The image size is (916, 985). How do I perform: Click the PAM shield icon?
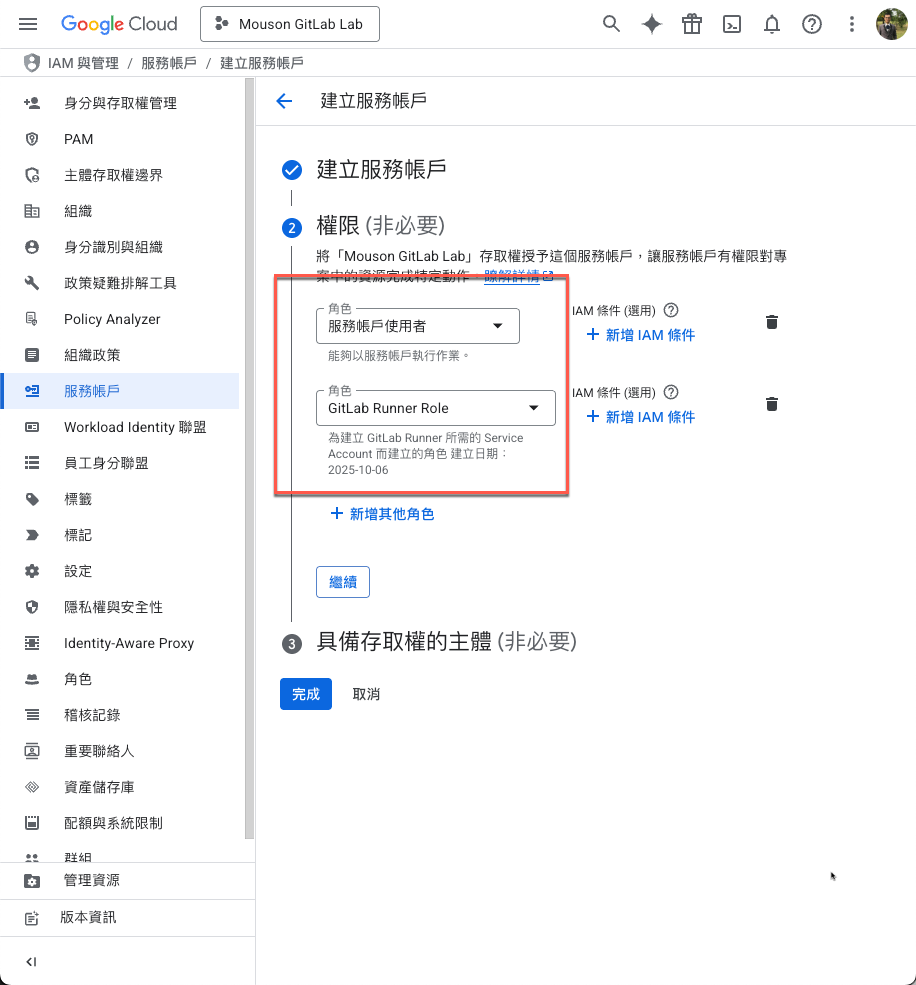tap(32, 139)
